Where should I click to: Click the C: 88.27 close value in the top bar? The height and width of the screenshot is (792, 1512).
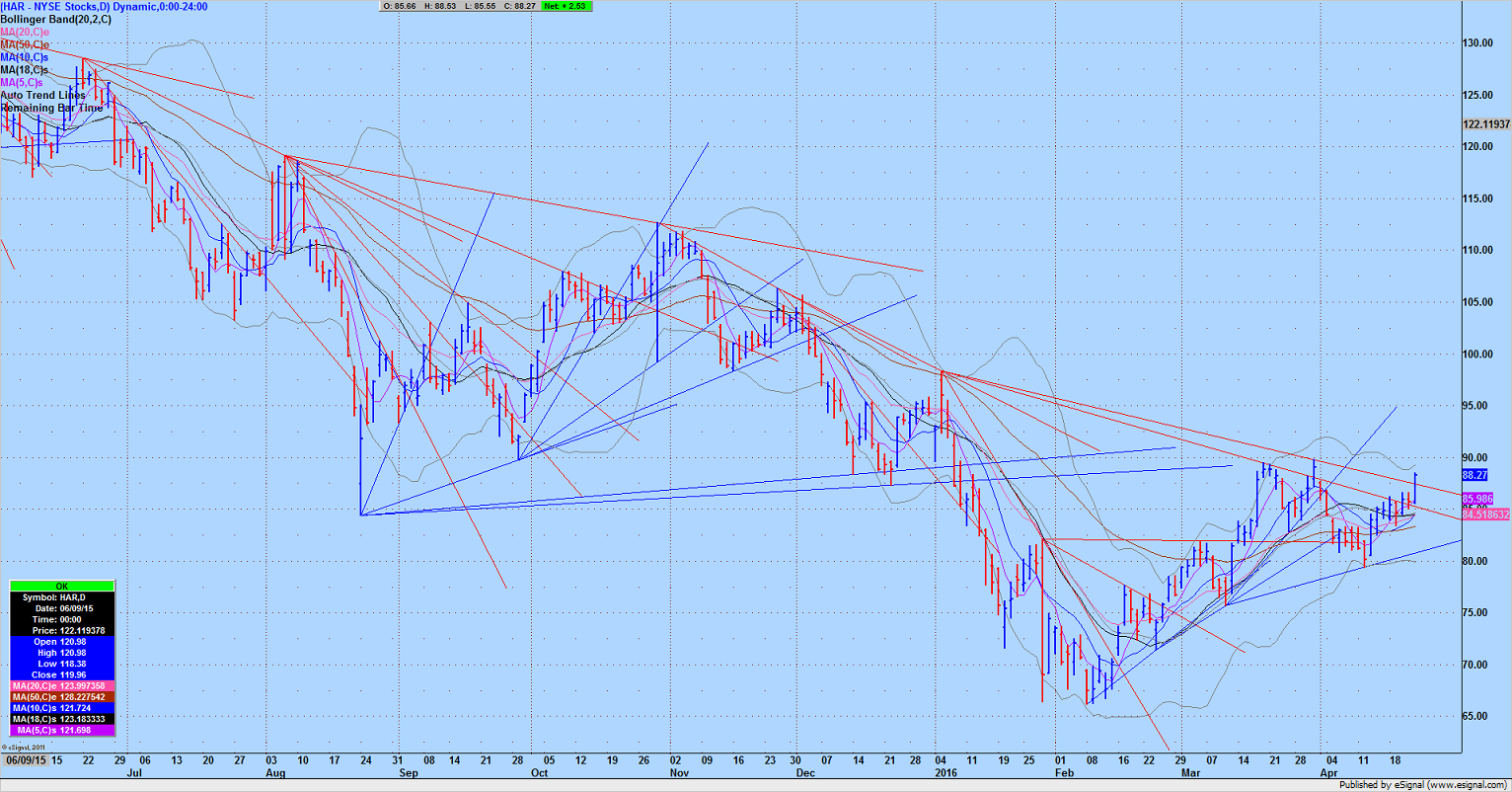519,6
